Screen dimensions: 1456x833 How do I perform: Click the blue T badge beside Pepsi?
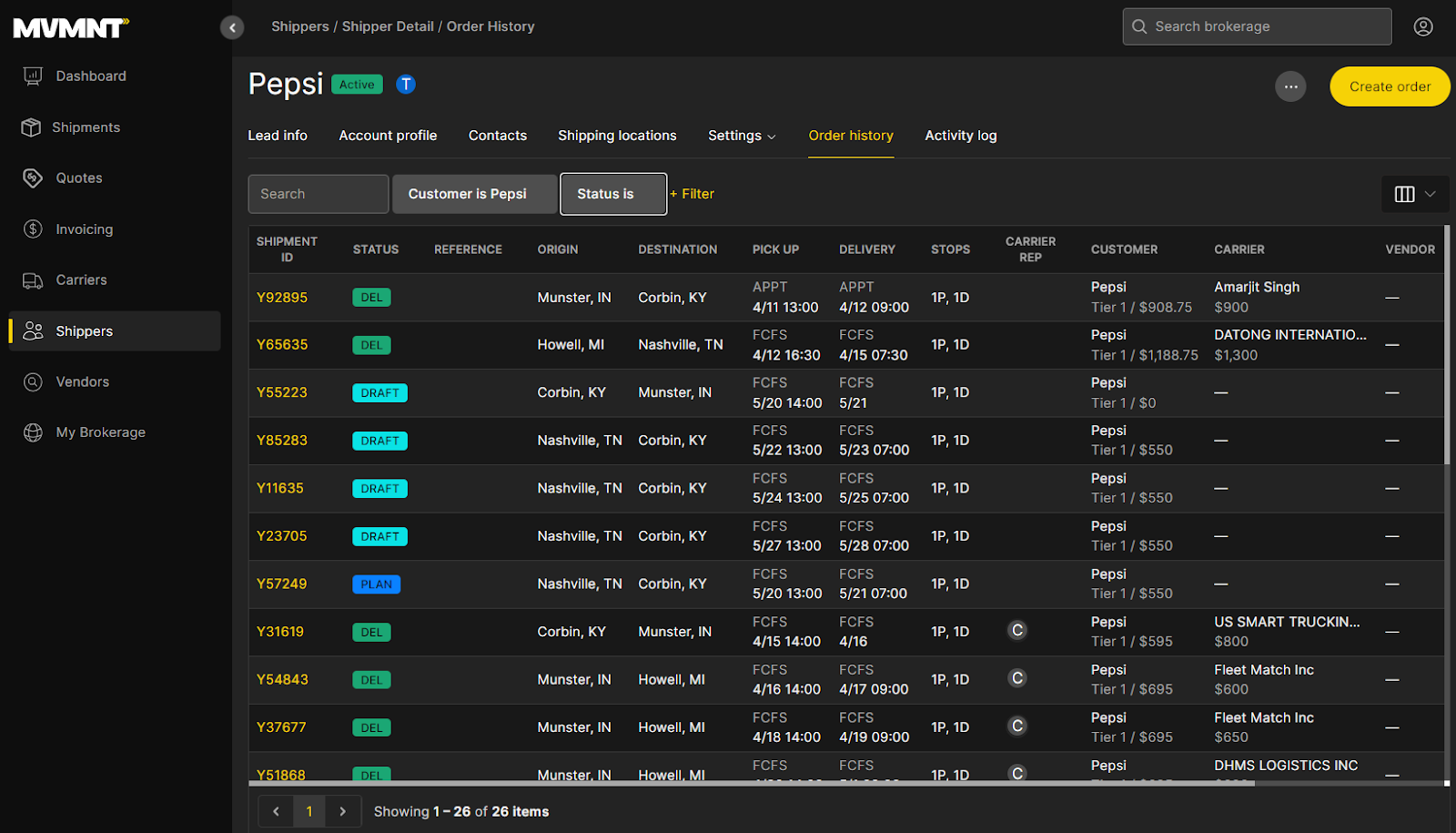406,85
